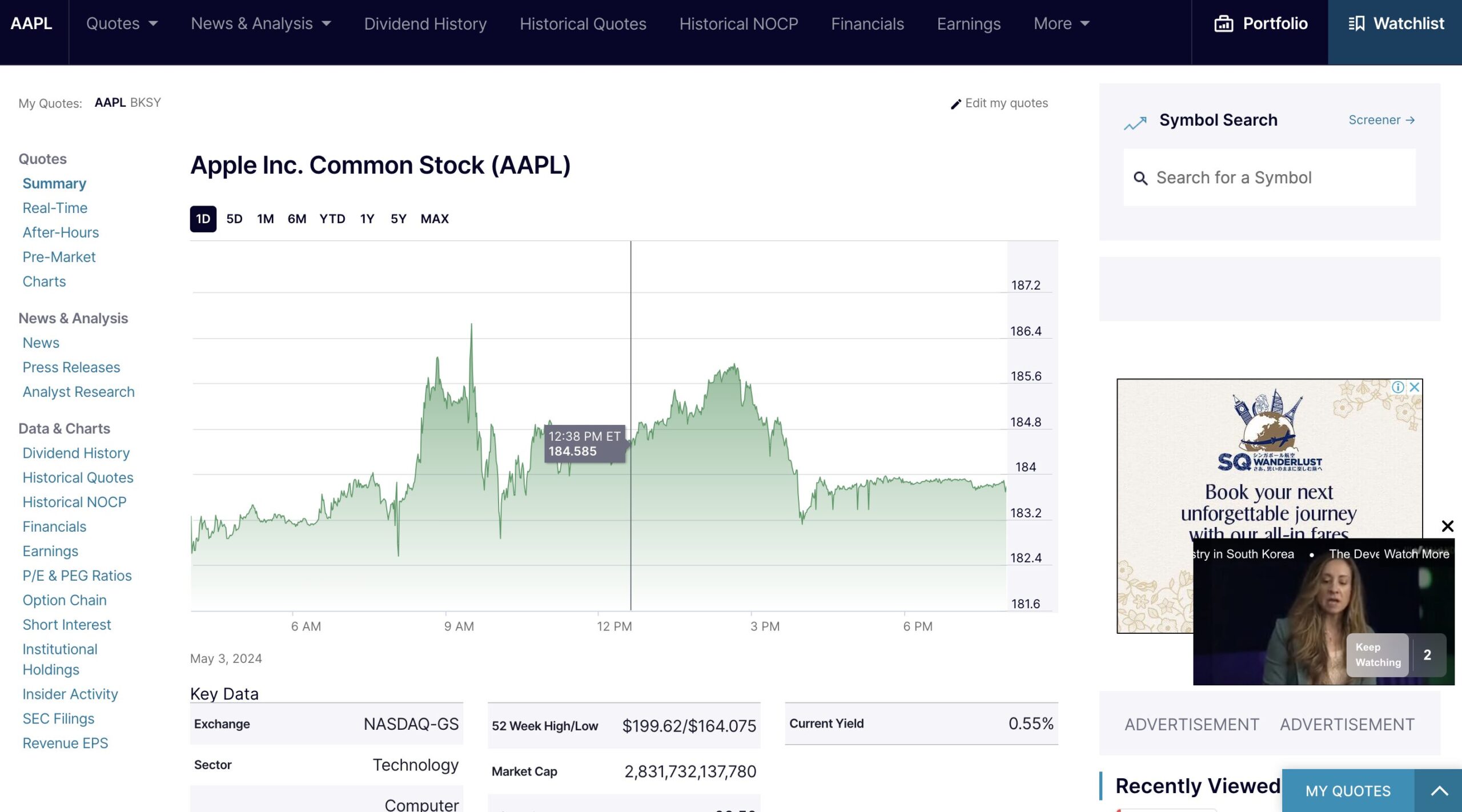Open the News sidebar link
Viewport: 1462px width, 812px height.
[x=41, y=343]
